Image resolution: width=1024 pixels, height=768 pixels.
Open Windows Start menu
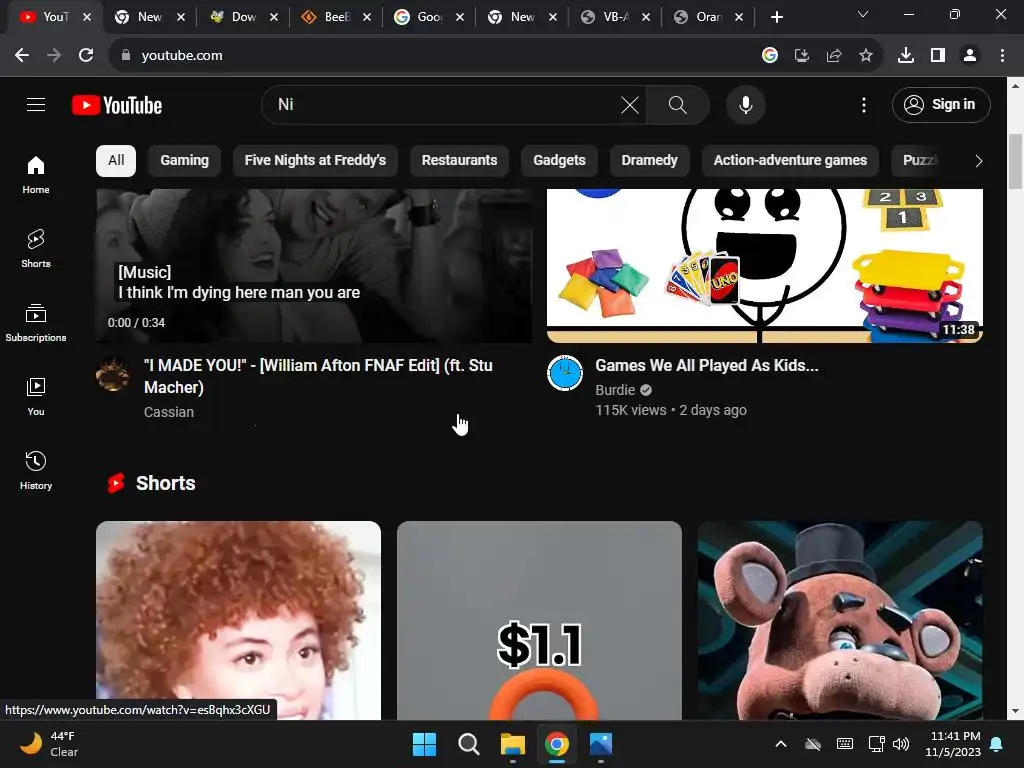(x=424, y=744)
